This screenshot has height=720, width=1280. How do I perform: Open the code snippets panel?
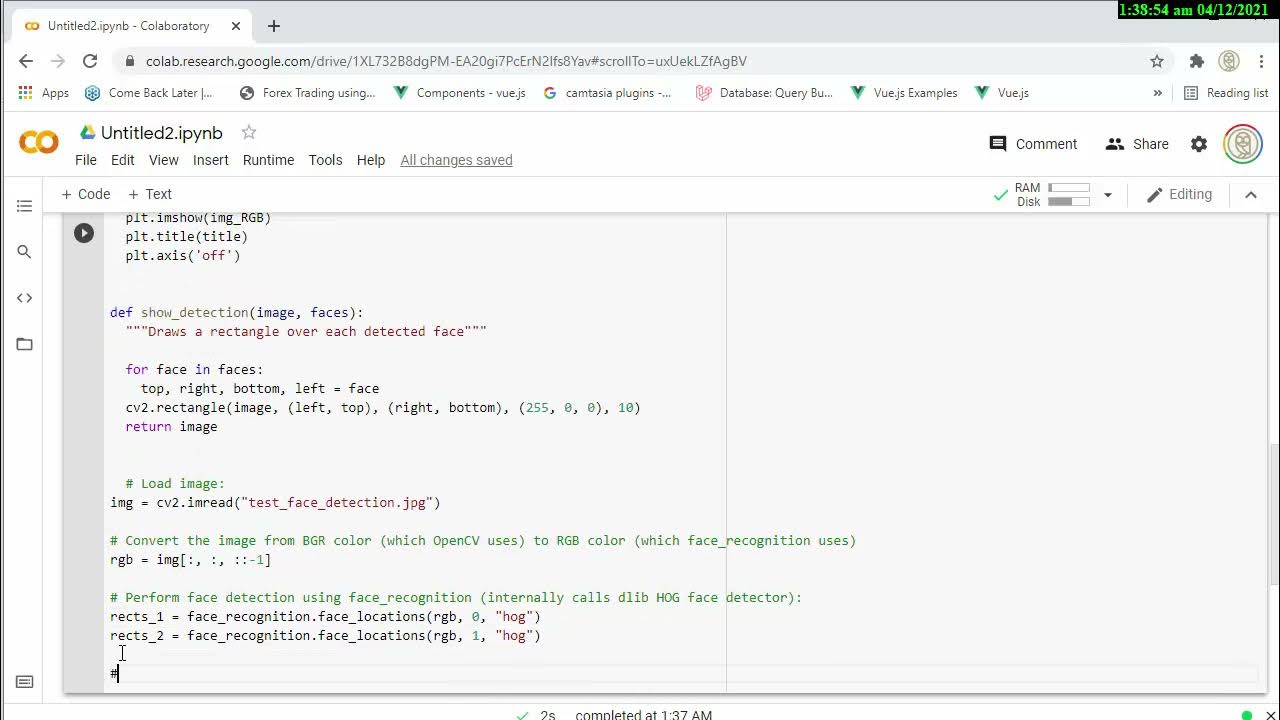point(24,298)
